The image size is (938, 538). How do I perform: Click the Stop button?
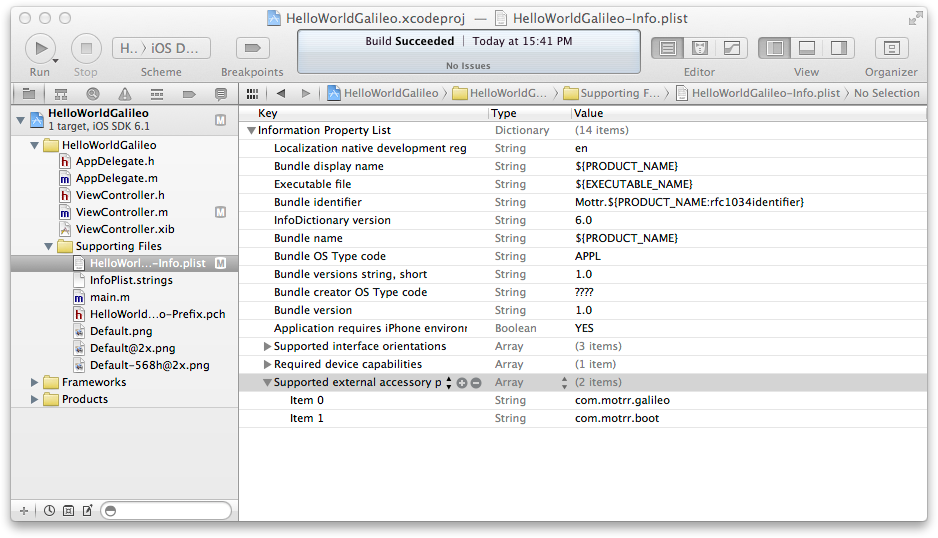[86, 48]
